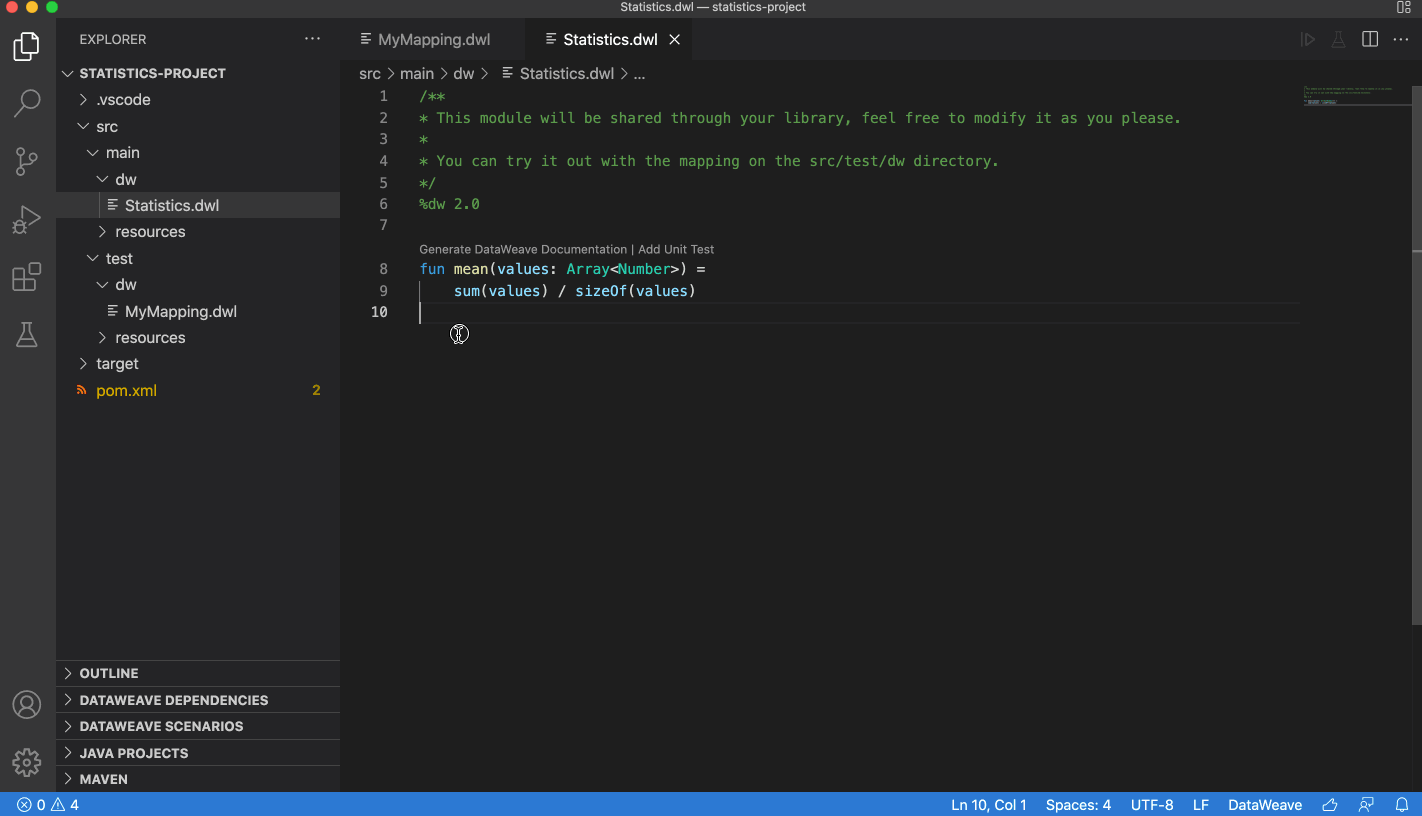Open the Manage settings gear
Image resolution: width=1422 pixels, height=816 pixels.
(27, 763)
